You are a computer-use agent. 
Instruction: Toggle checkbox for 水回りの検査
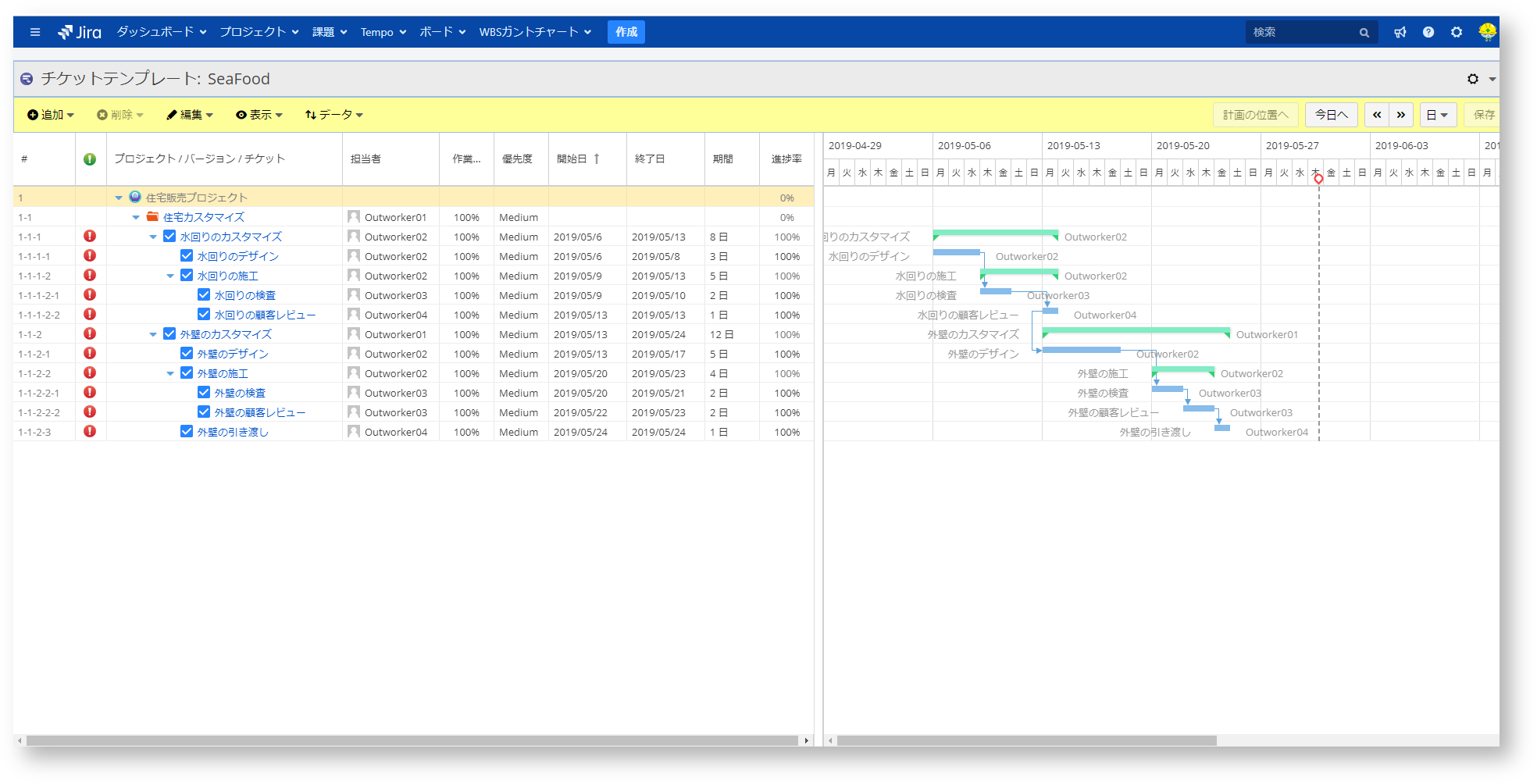204,294
